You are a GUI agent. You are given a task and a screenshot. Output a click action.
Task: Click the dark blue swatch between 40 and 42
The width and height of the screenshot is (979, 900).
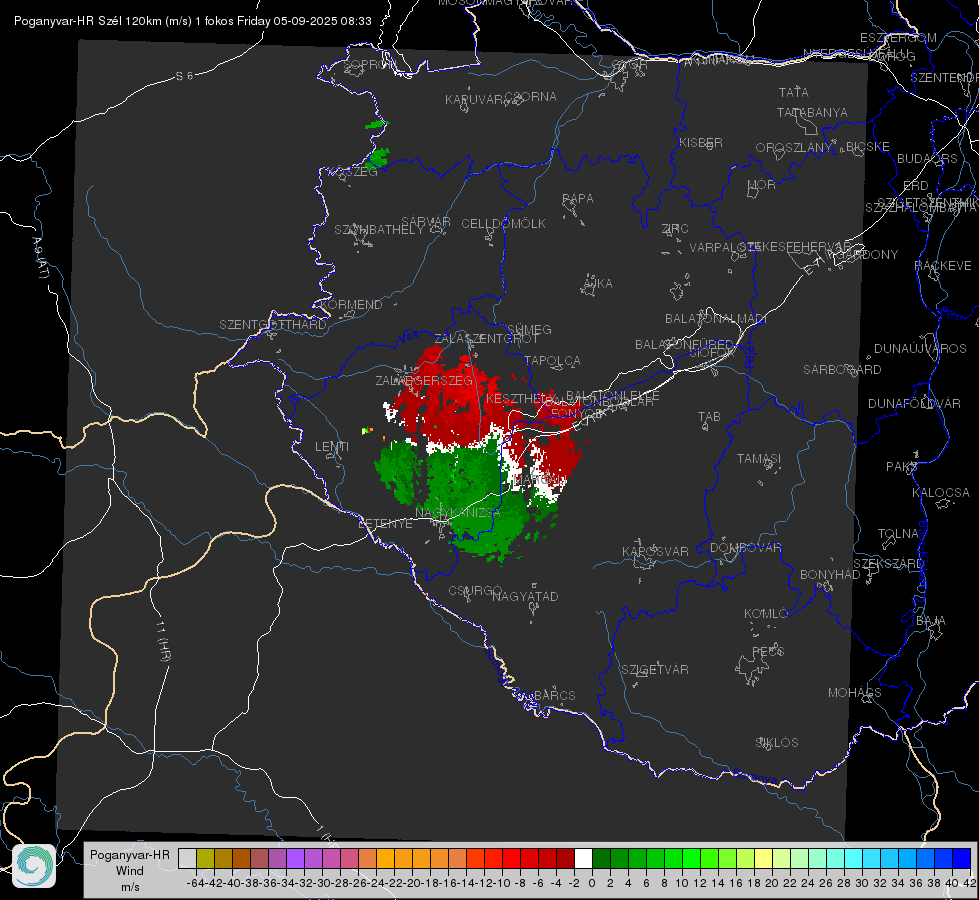962,858
